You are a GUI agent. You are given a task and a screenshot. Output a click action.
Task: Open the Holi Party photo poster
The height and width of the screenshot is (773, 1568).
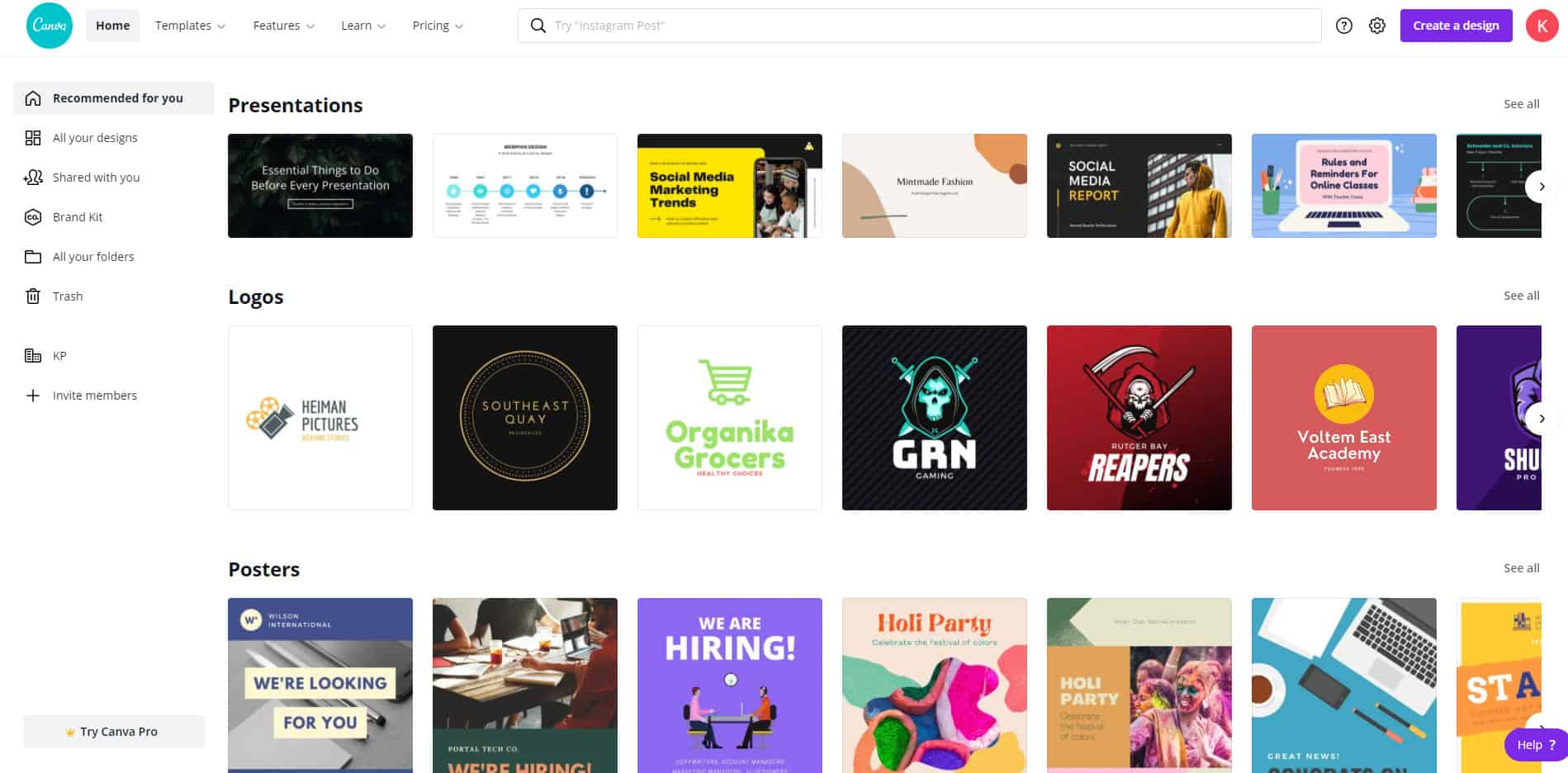tap(1139, 685)
